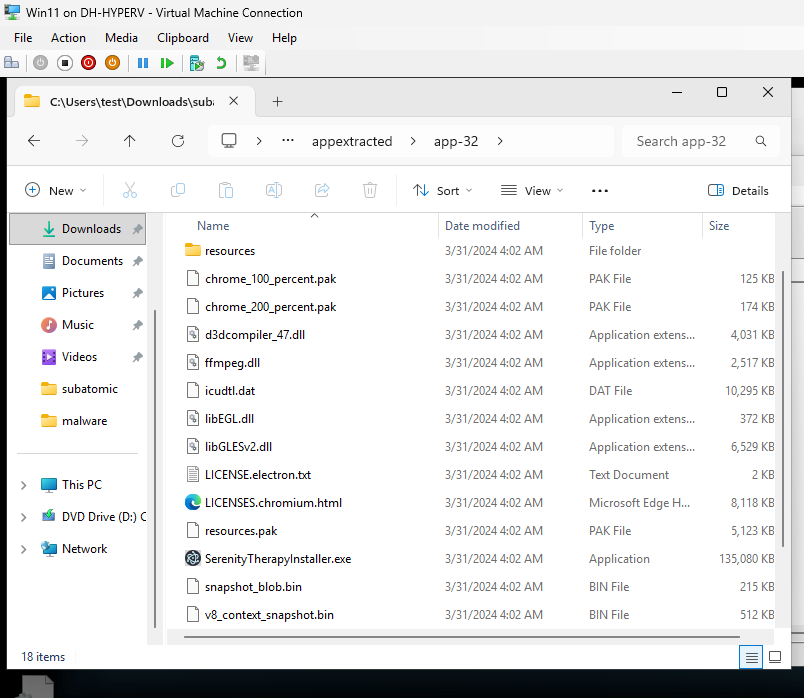Turn off the VM with the stop icon
Screen dimensions: 804x698
click(65, 63)
